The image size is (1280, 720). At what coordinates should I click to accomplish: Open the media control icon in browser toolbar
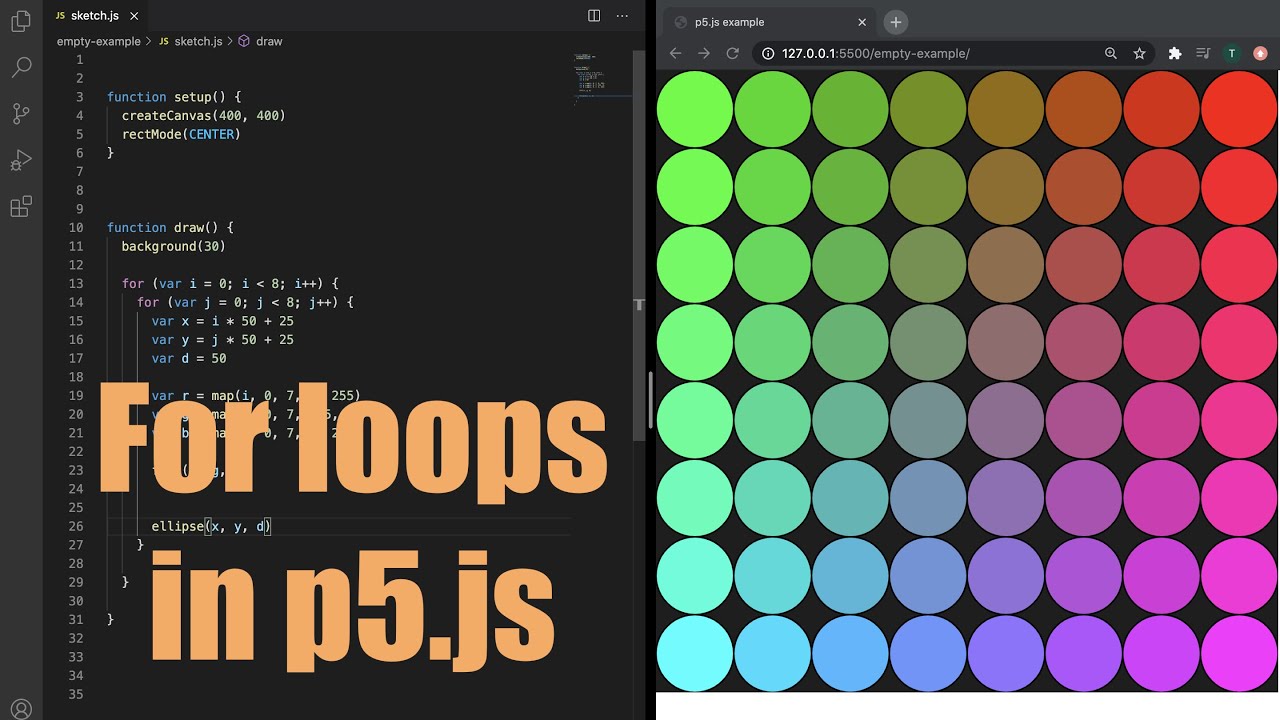tap(1204, 53)
